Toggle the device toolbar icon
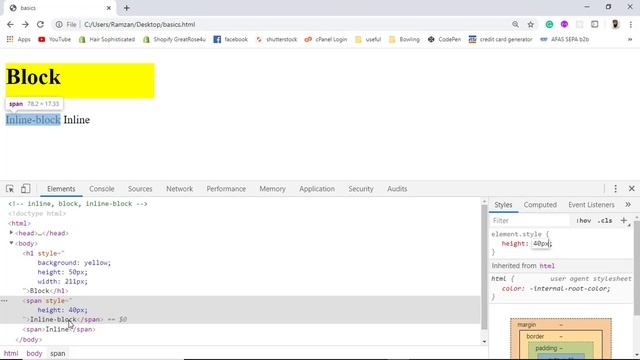The width and height of the screenshot is (640, 360). pyautogui.click(x=25, y=189)
